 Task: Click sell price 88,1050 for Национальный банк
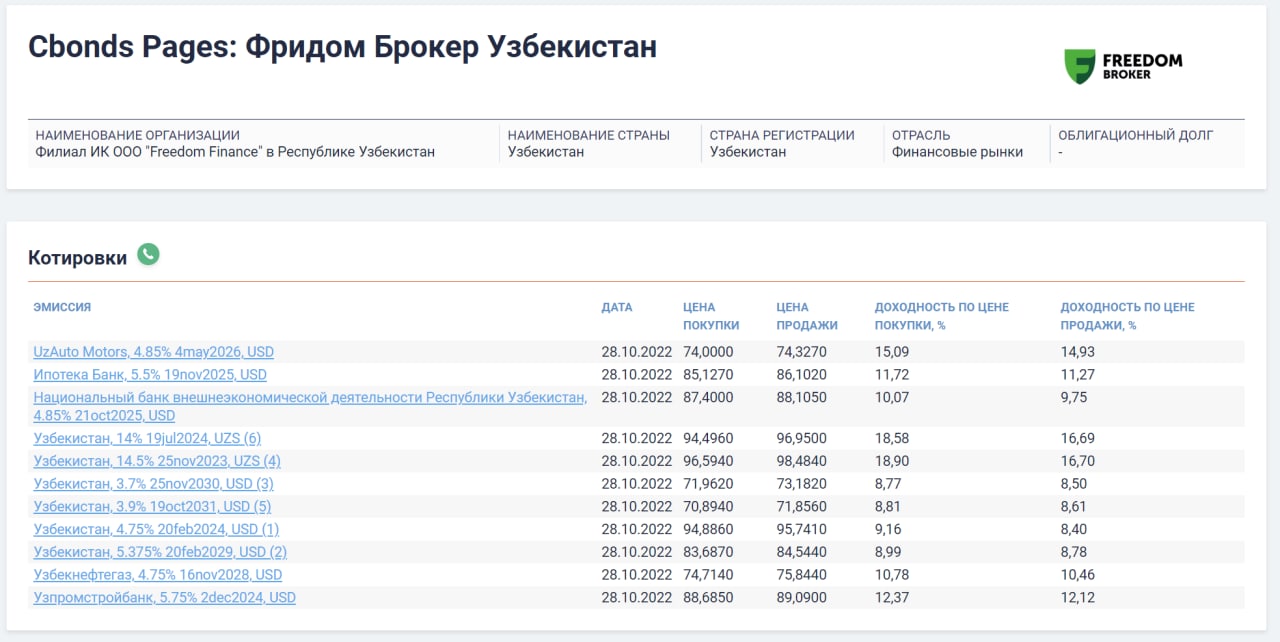point(802,397)
